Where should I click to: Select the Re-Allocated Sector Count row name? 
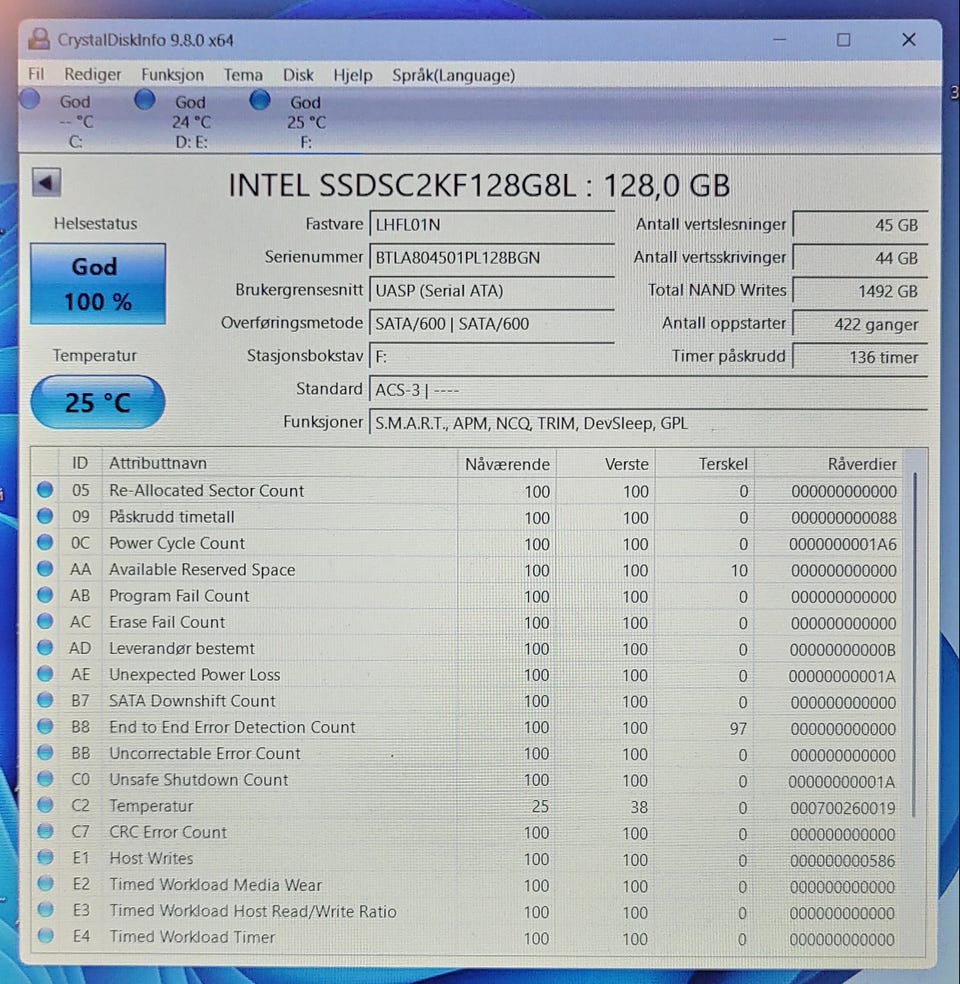[206, 491]
